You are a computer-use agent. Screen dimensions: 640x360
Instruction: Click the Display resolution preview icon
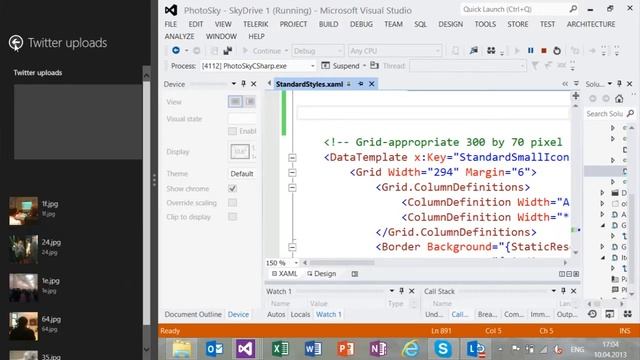click(240, 151)
